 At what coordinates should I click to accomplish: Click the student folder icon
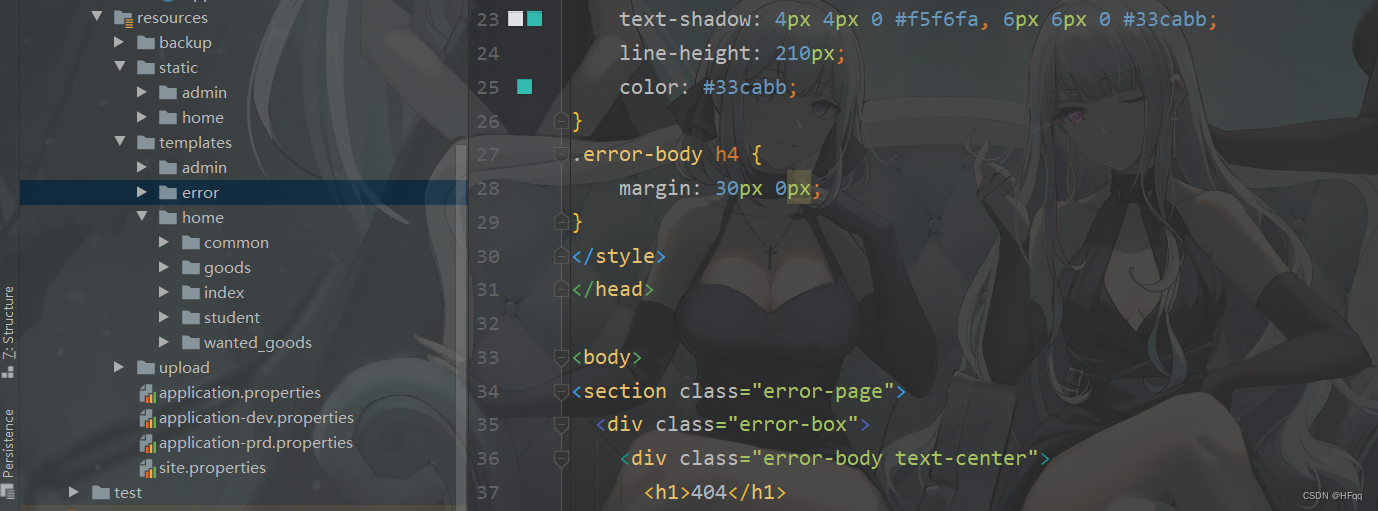(190, 318)
